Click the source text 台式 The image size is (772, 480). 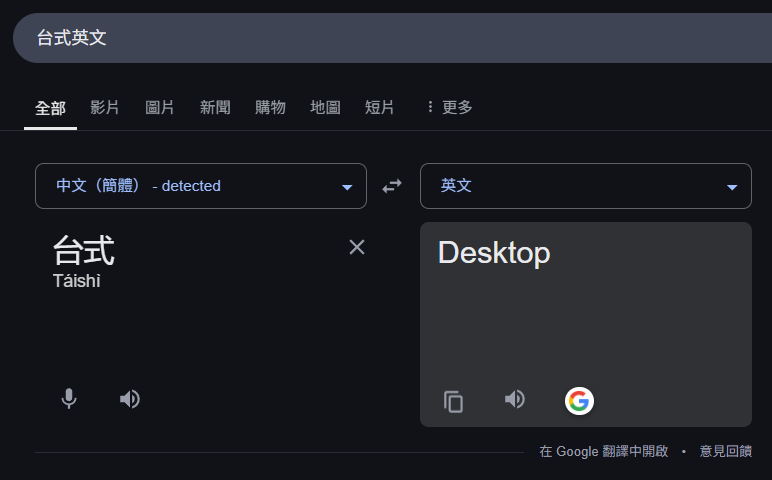[x=84, y=250]
